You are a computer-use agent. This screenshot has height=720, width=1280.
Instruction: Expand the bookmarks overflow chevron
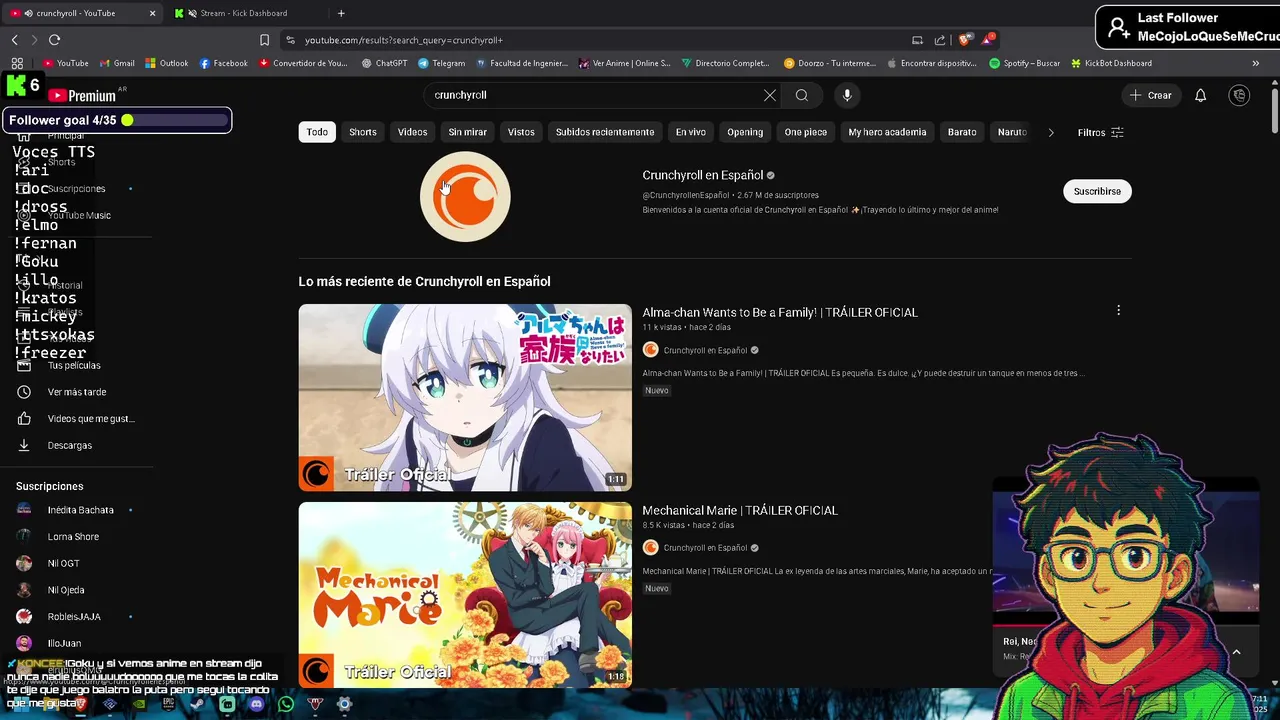click(x=1256, y=63)
